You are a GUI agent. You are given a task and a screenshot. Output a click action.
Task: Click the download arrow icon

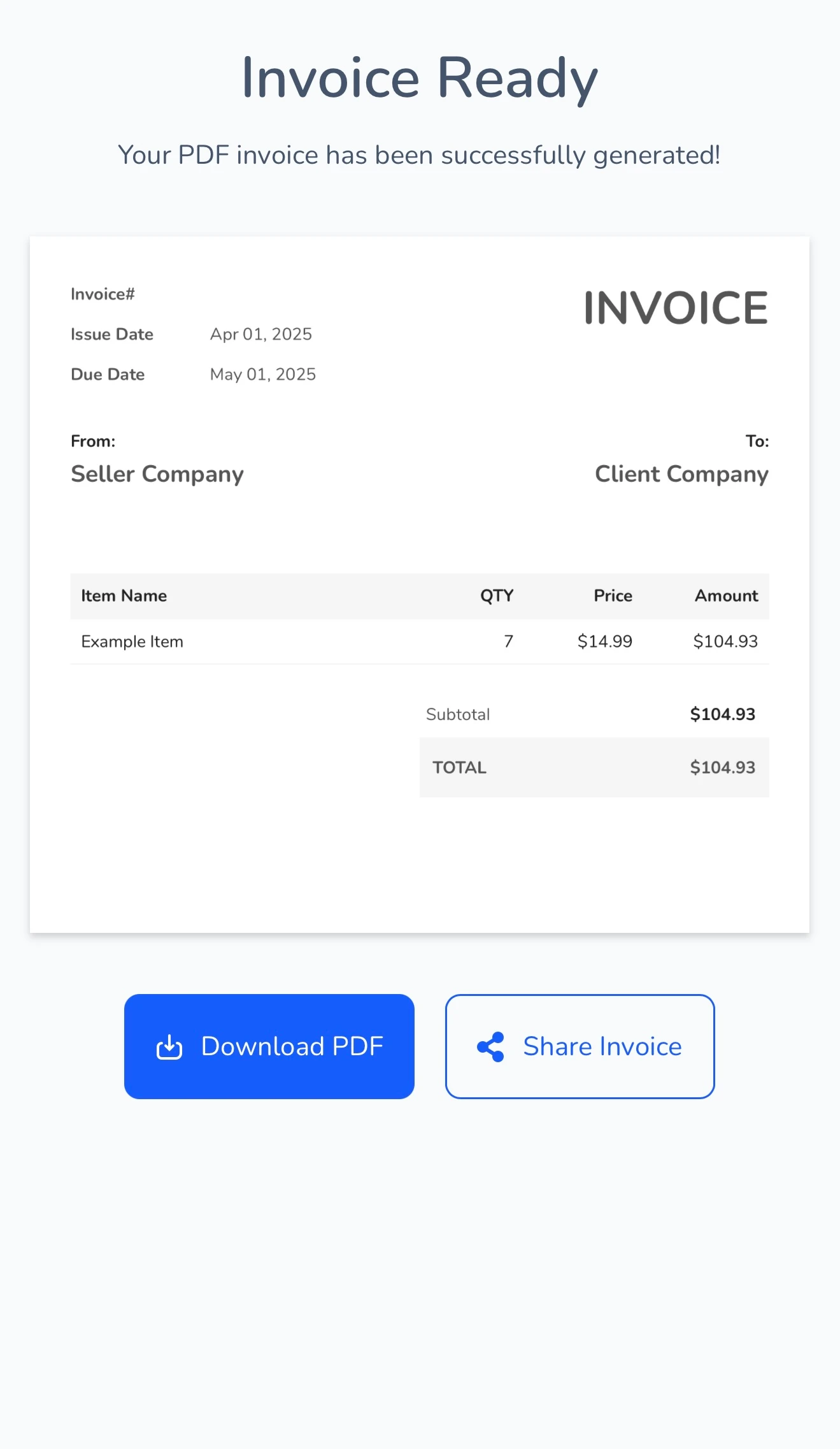point(169,1047)
